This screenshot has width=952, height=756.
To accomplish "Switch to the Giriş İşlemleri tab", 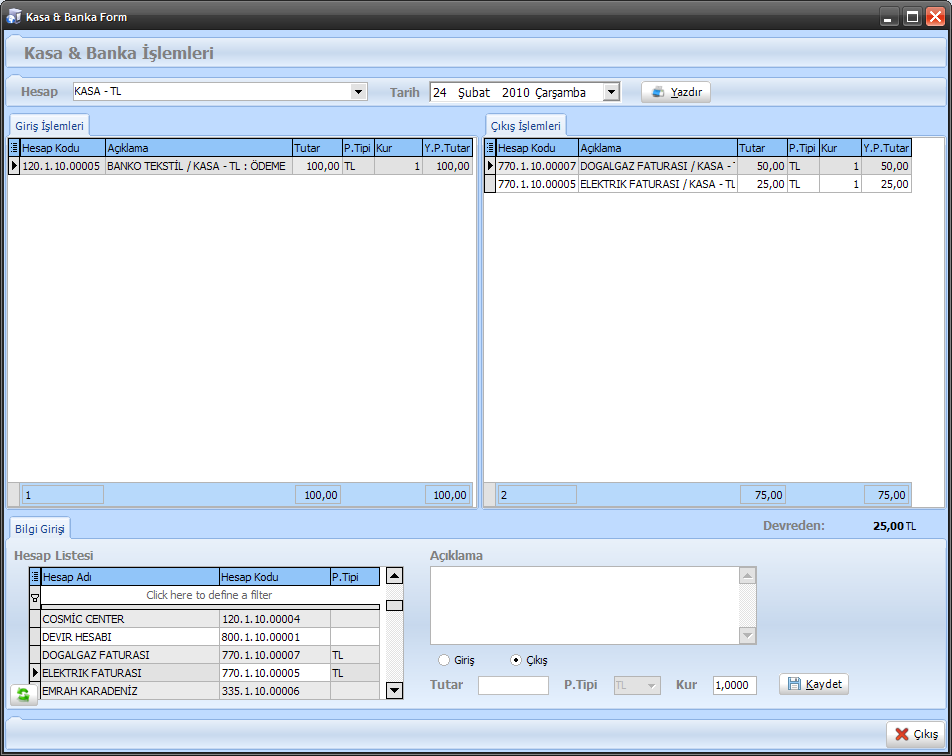I will 49,125.
